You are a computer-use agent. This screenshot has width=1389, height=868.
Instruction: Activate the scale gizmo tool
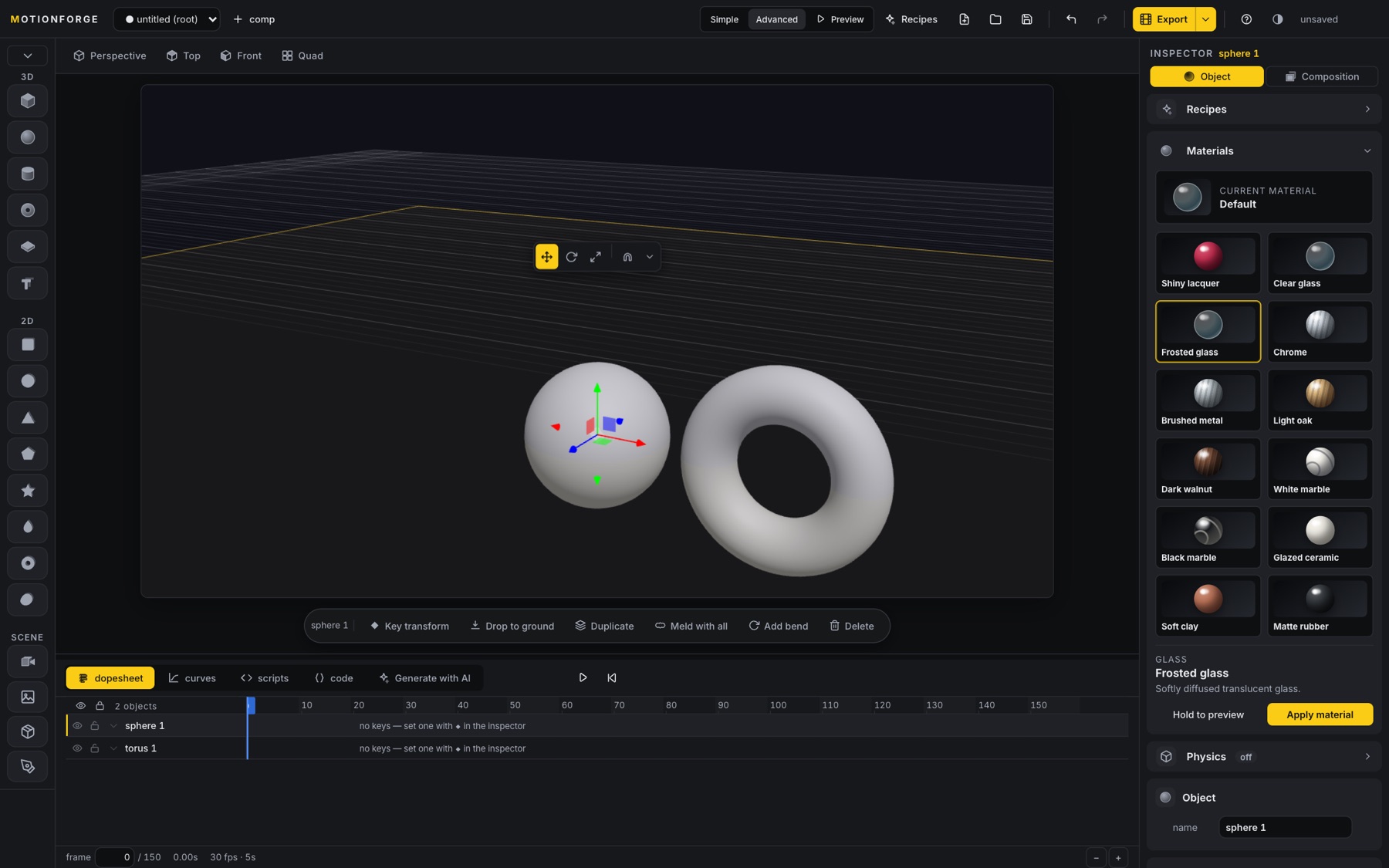[x=596, y=257]
